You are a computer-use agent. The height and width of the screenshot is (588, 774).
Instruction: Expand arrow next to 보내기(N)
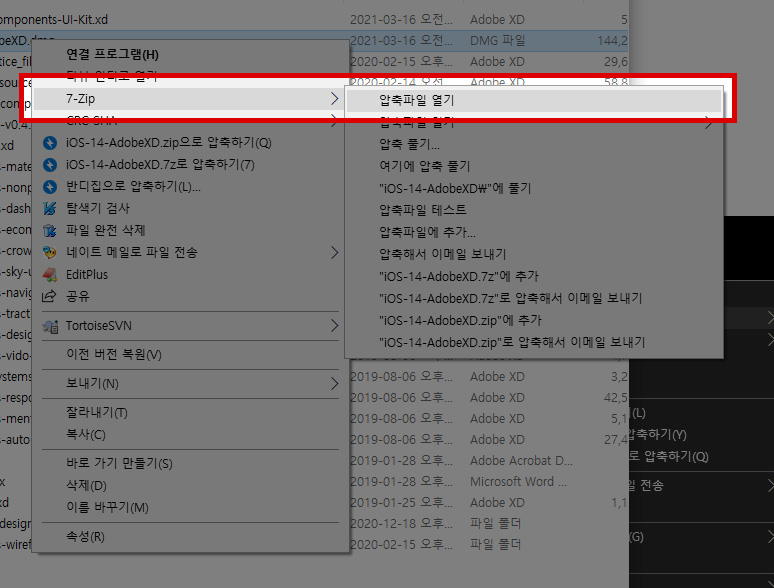tap(335, 384)
